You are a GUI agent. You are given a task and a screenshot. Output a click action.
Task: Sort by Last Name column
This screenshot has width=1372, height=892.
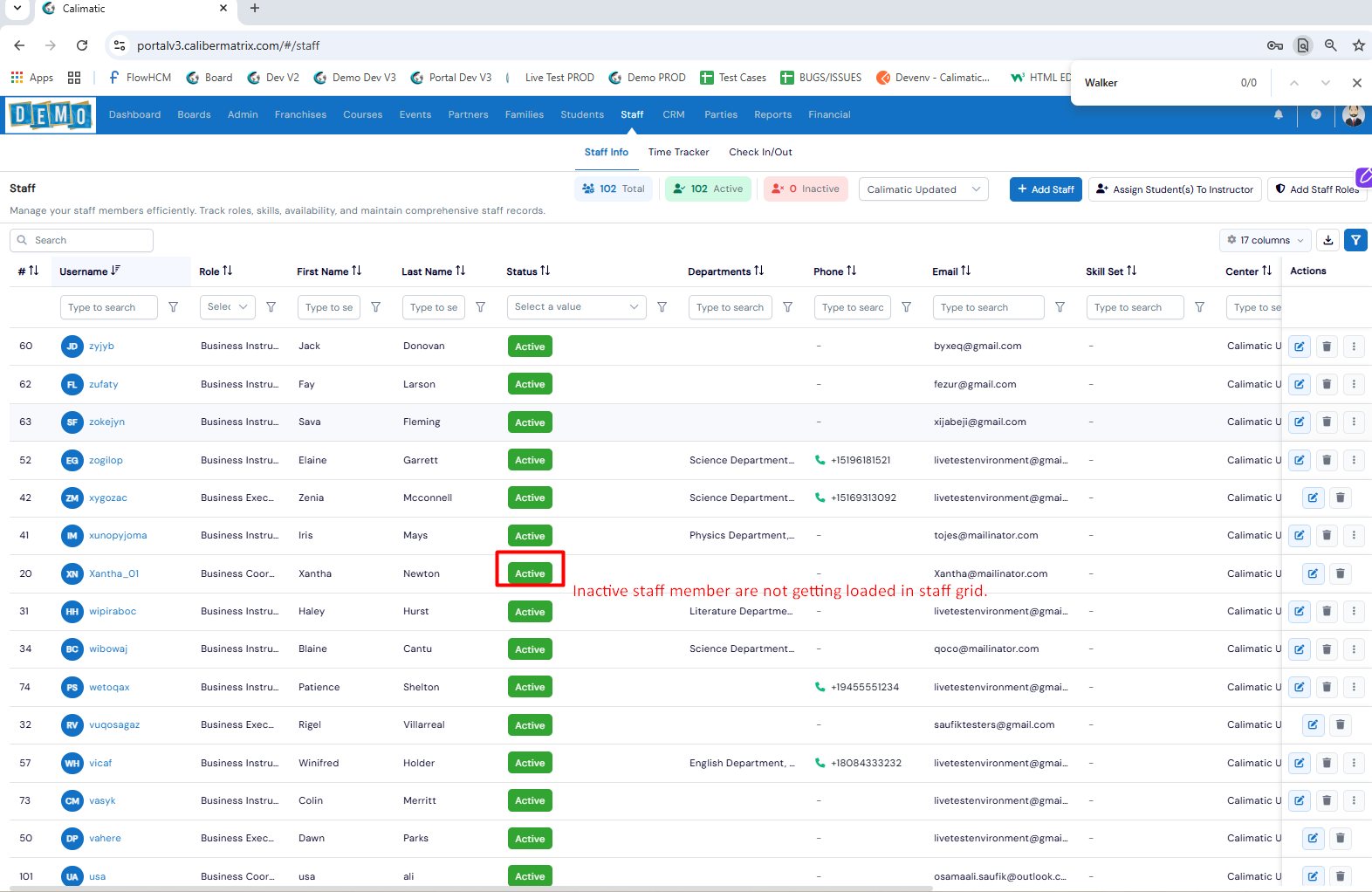[460, 271]
